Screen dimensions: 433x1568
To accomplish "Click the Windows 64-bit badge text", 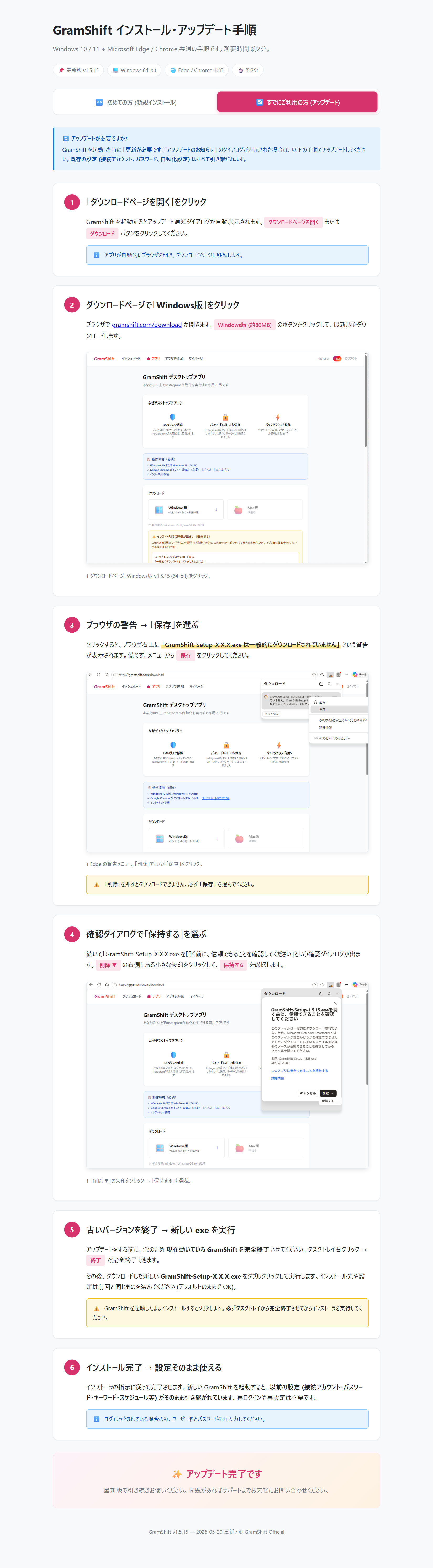I will tap(138, 71).
